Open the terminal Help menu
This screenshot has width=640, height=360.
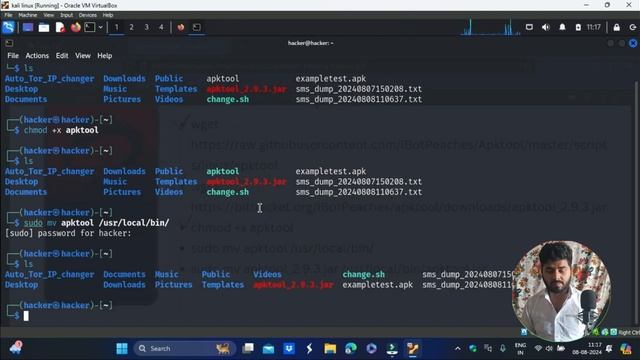click(x=104, y=56)
